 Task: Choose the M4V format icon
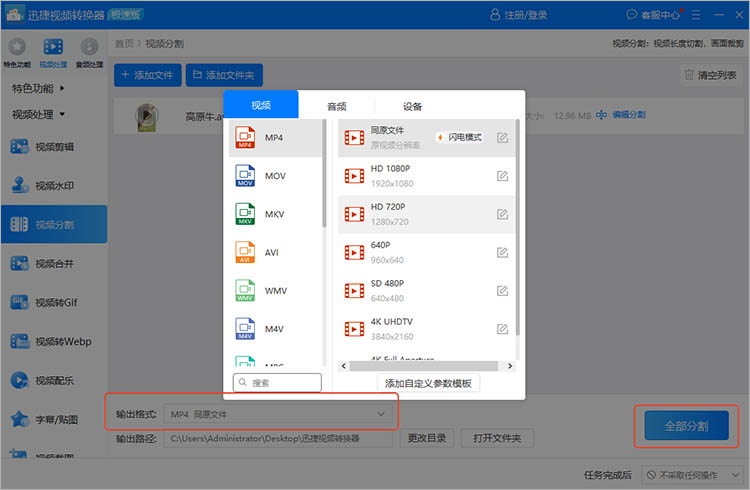[245, 329]
